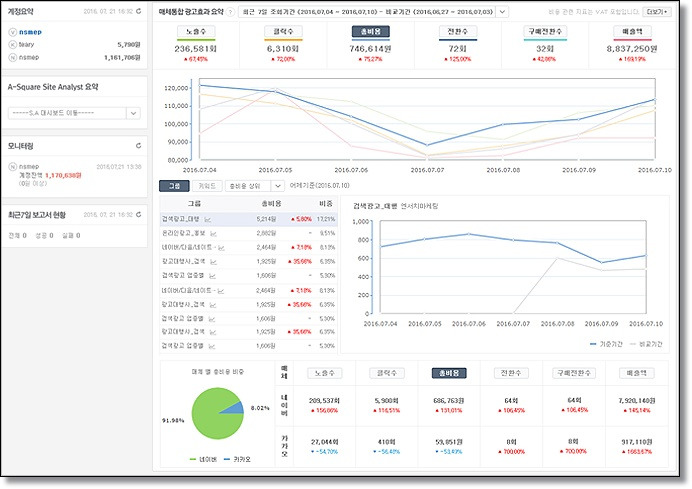
Task: Show trend chart for 검색광고_대행 row
Action: 208,219
